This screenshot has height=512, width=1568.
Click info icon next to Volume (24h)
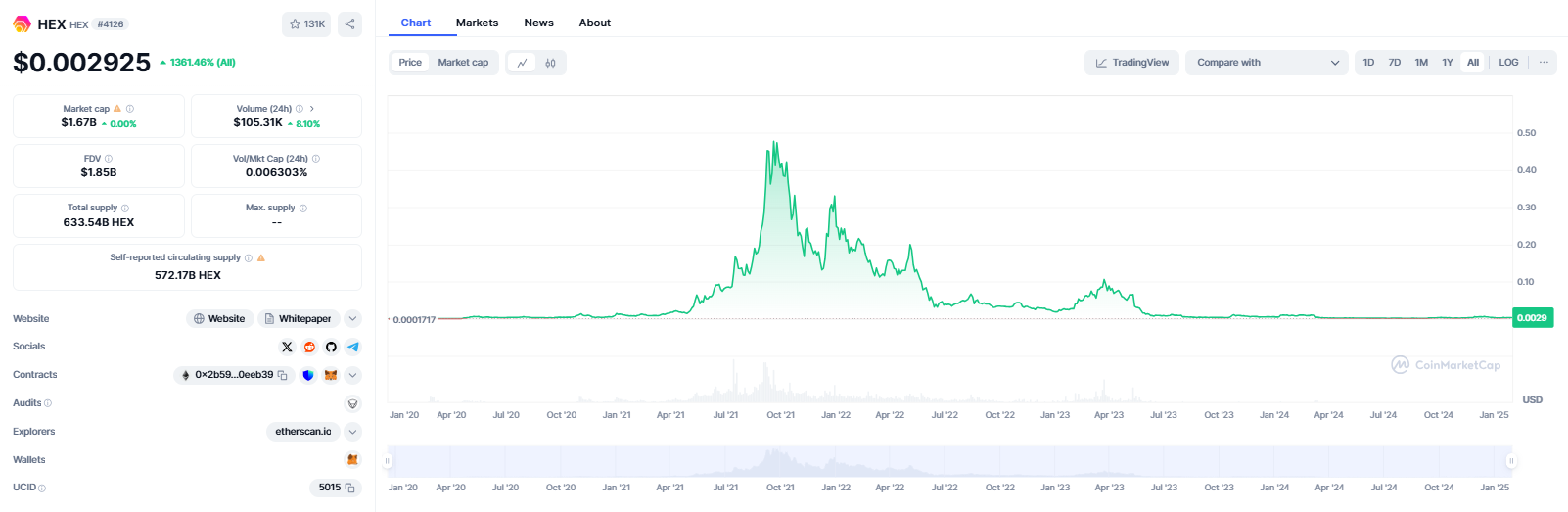tap(300, 109)
